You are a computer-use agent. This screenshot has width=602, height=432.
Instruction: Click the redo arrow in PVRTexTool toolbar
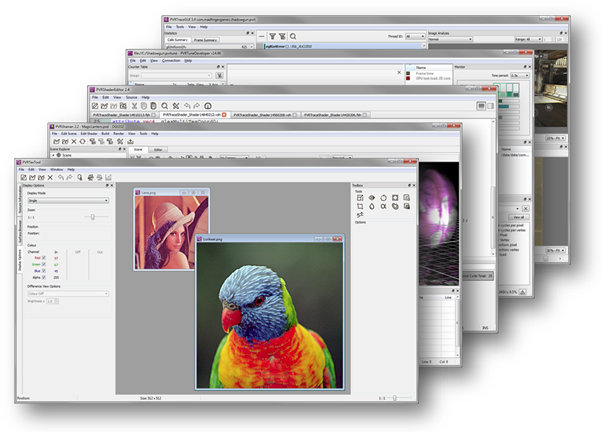pyautogui.click(x=69, y=177)
